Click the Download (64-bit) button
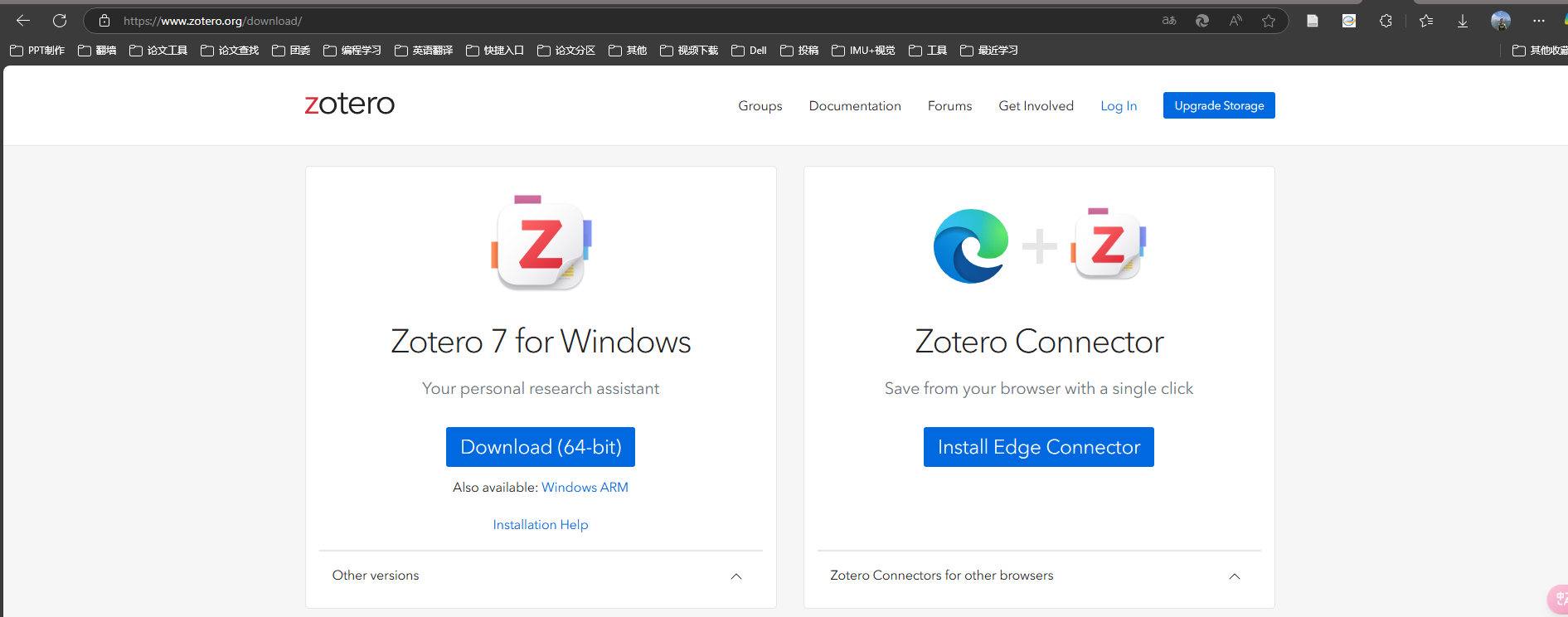The height and width of the screenshot is (617, 1568). (541, 447)
